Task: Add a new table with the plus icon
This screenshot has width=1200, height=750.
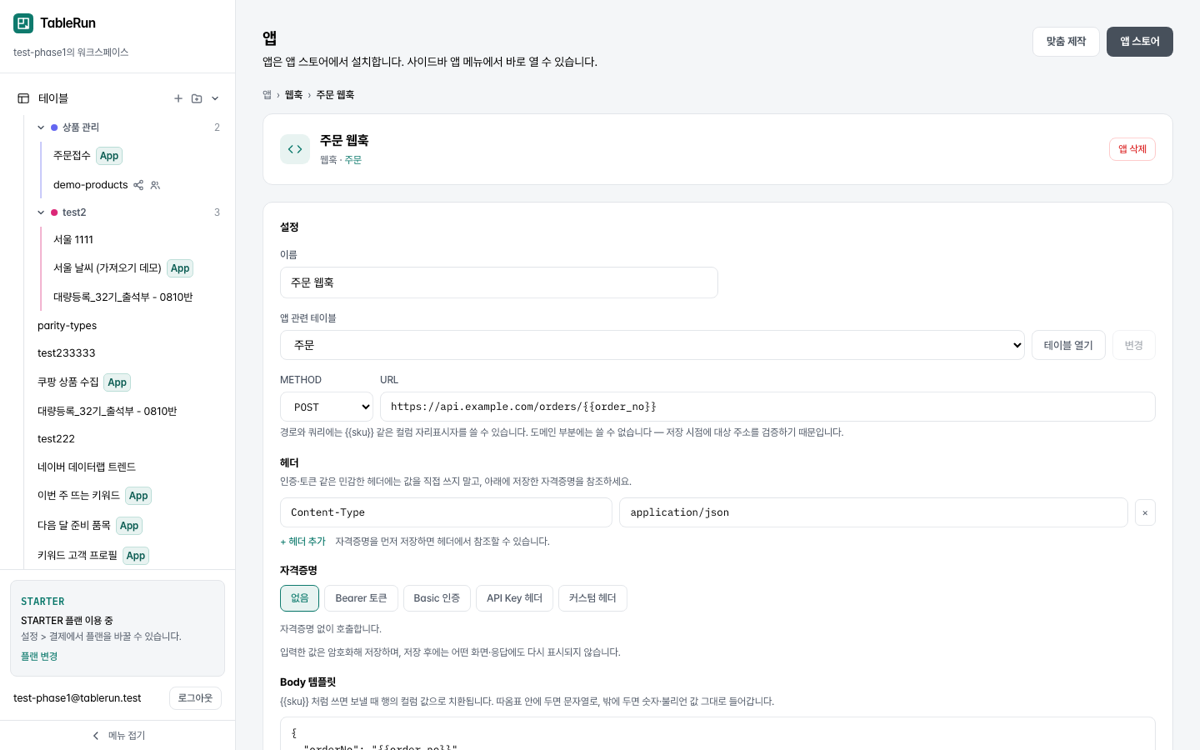Action: [178, 98]
